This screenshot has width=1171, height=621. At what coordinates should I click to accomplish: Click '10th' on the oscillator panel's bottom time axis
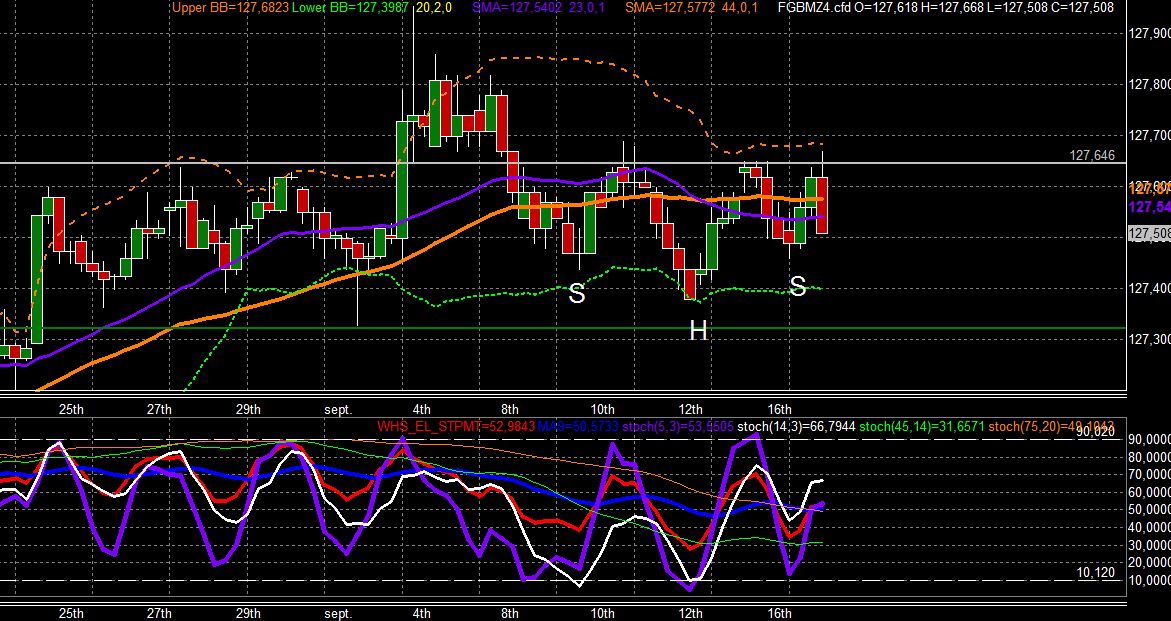tap(602, 614)
